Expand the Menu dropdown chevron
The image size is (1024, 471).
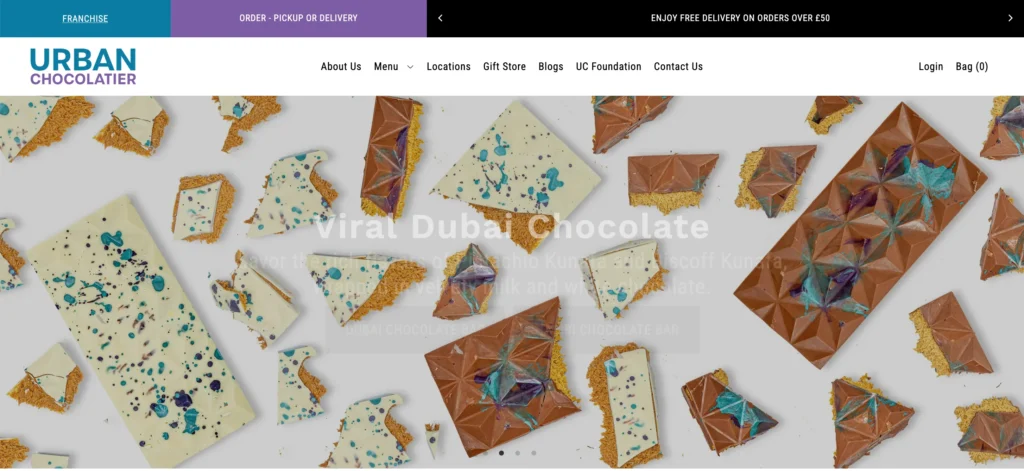coord(410,67)
